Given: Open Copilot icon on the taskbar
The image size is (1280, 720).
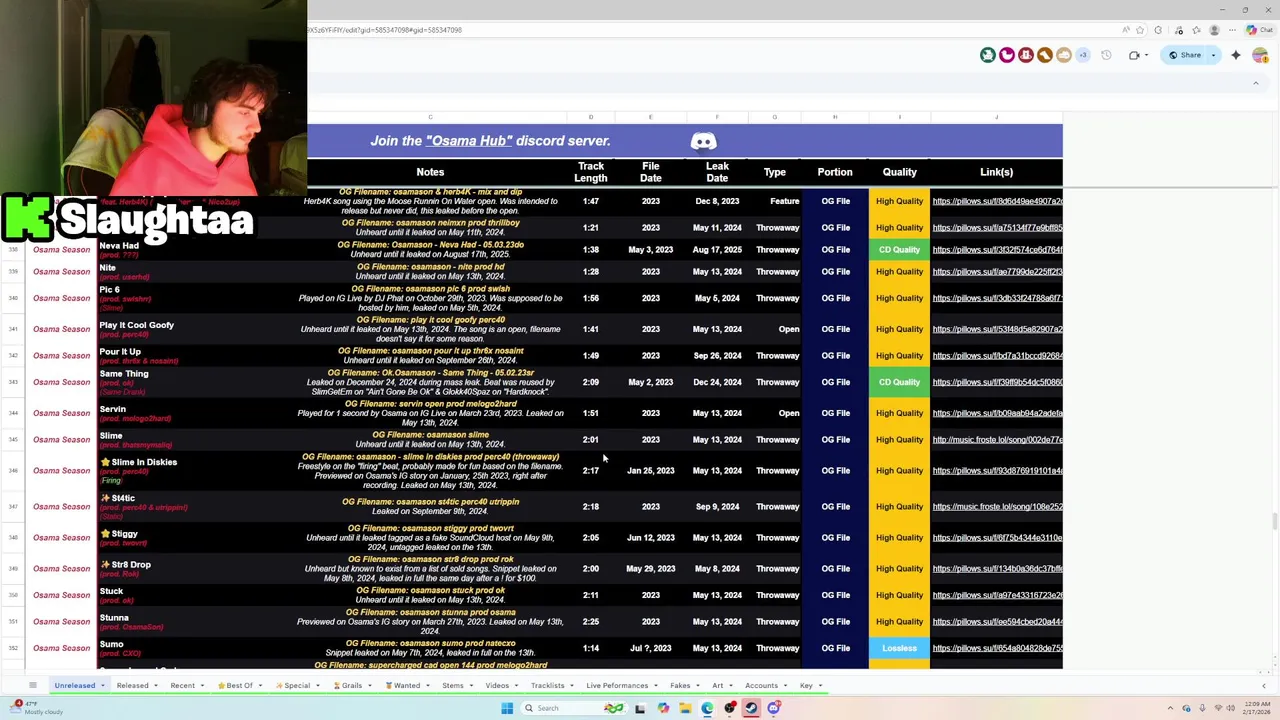Looking at the screenshot, I should pos(663,708).
